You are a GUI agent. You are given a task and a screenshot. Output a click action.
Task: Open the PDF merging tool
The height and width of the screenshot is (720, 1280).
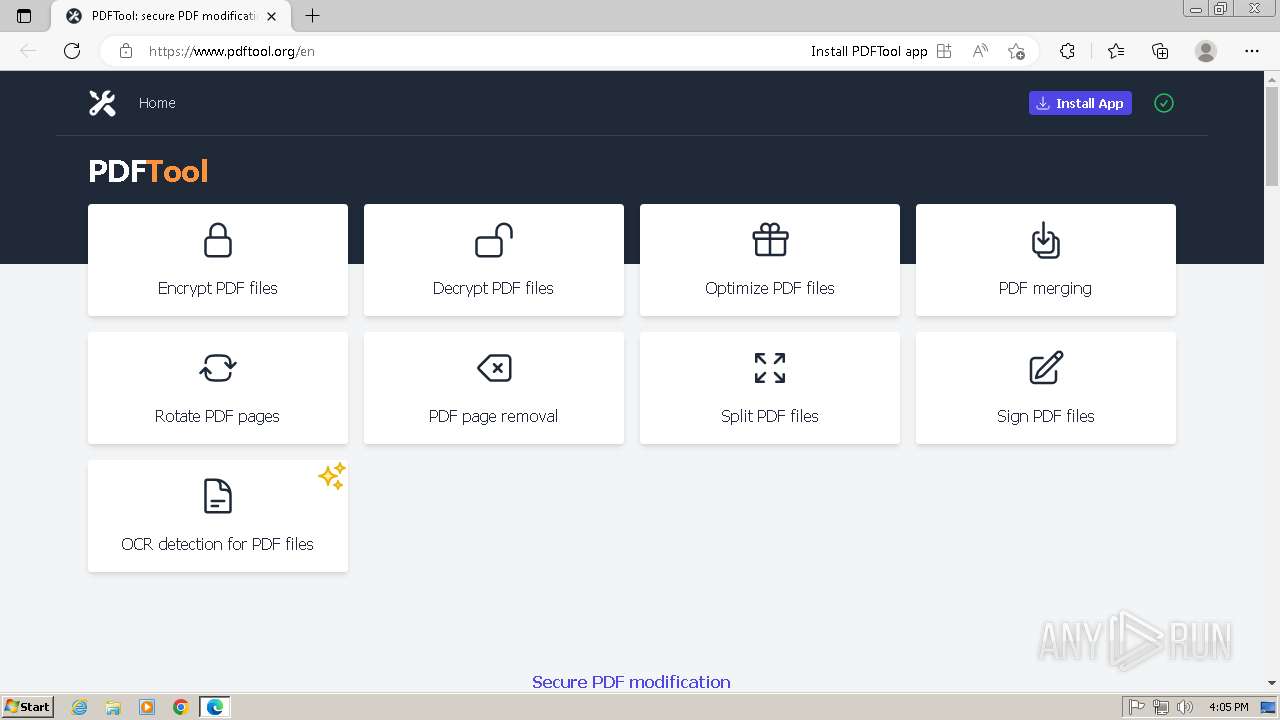[x=1046, y=260]
